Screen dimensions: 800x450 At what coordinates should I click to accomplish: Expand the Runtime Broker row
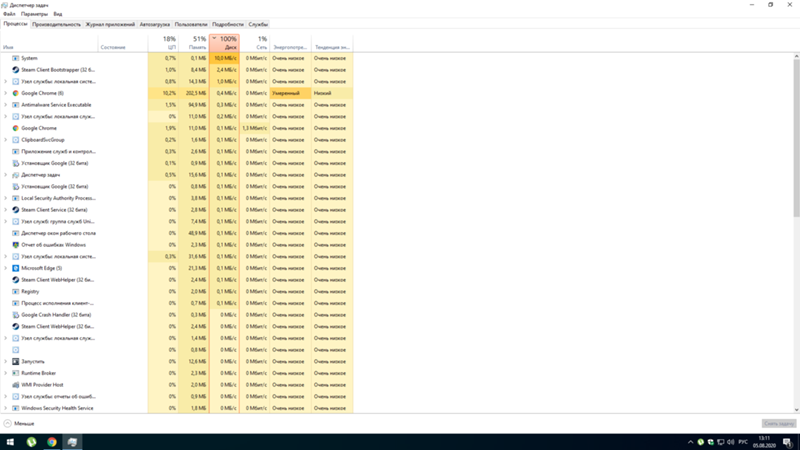click(6, 373)
